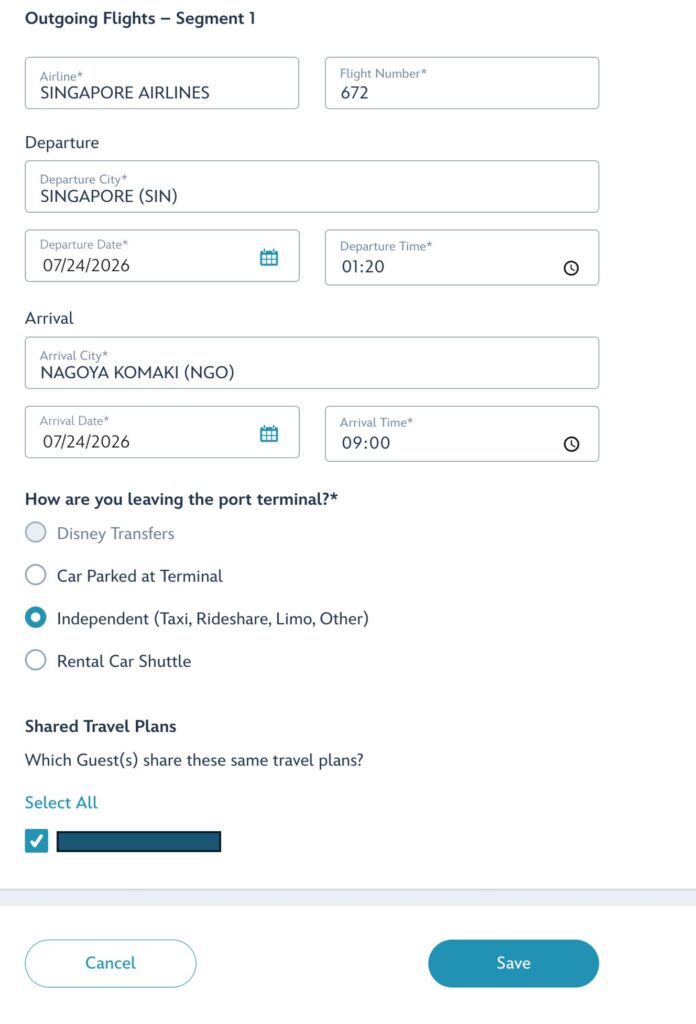This screenshot has height=1024, width=696.
Task: Choose the Rental Car Shuttle option
Action: click(x=36, y=660)
